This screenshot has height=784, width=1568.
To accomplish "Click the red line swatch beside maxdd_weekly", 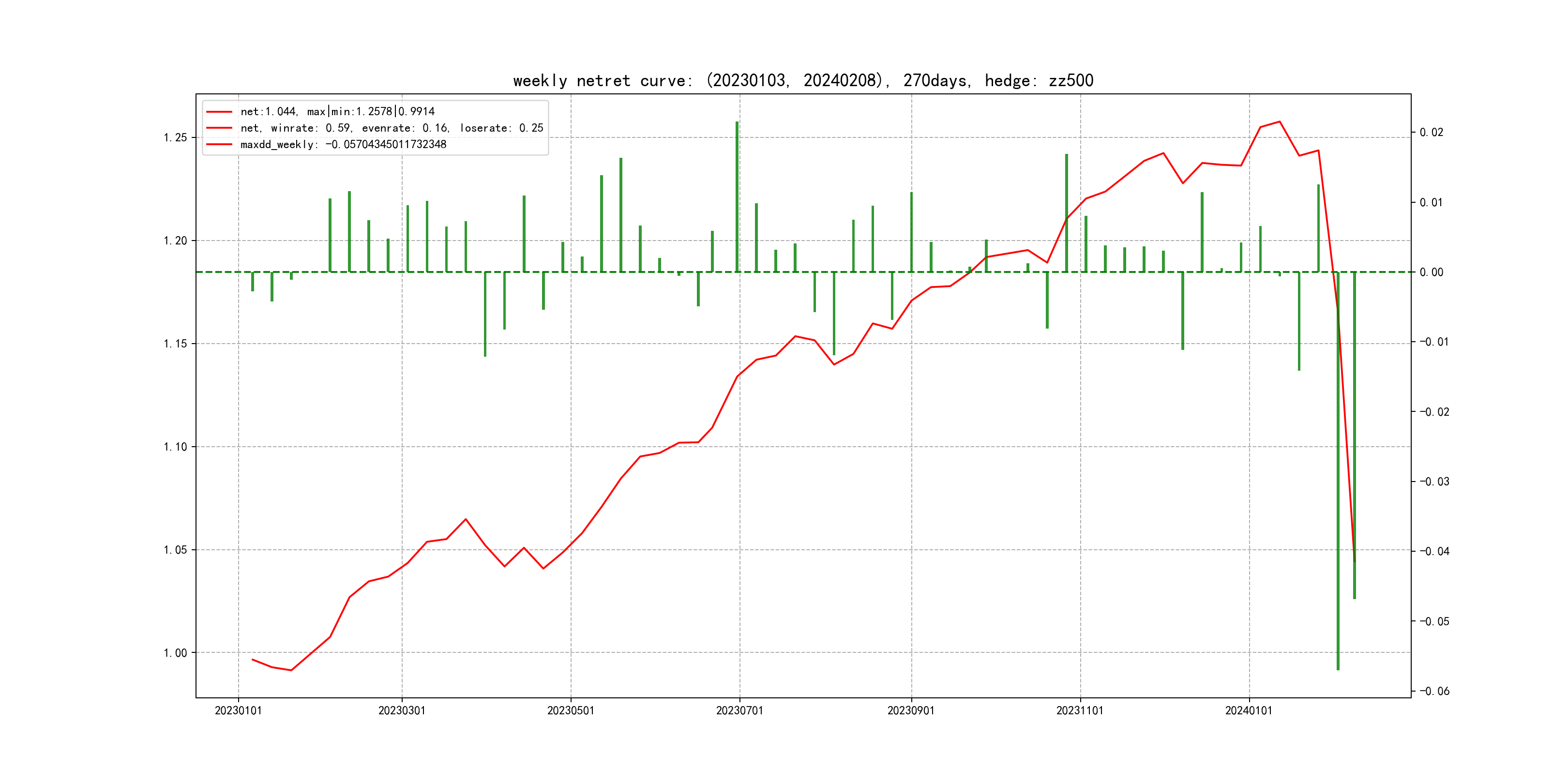I will pos(219,145).
